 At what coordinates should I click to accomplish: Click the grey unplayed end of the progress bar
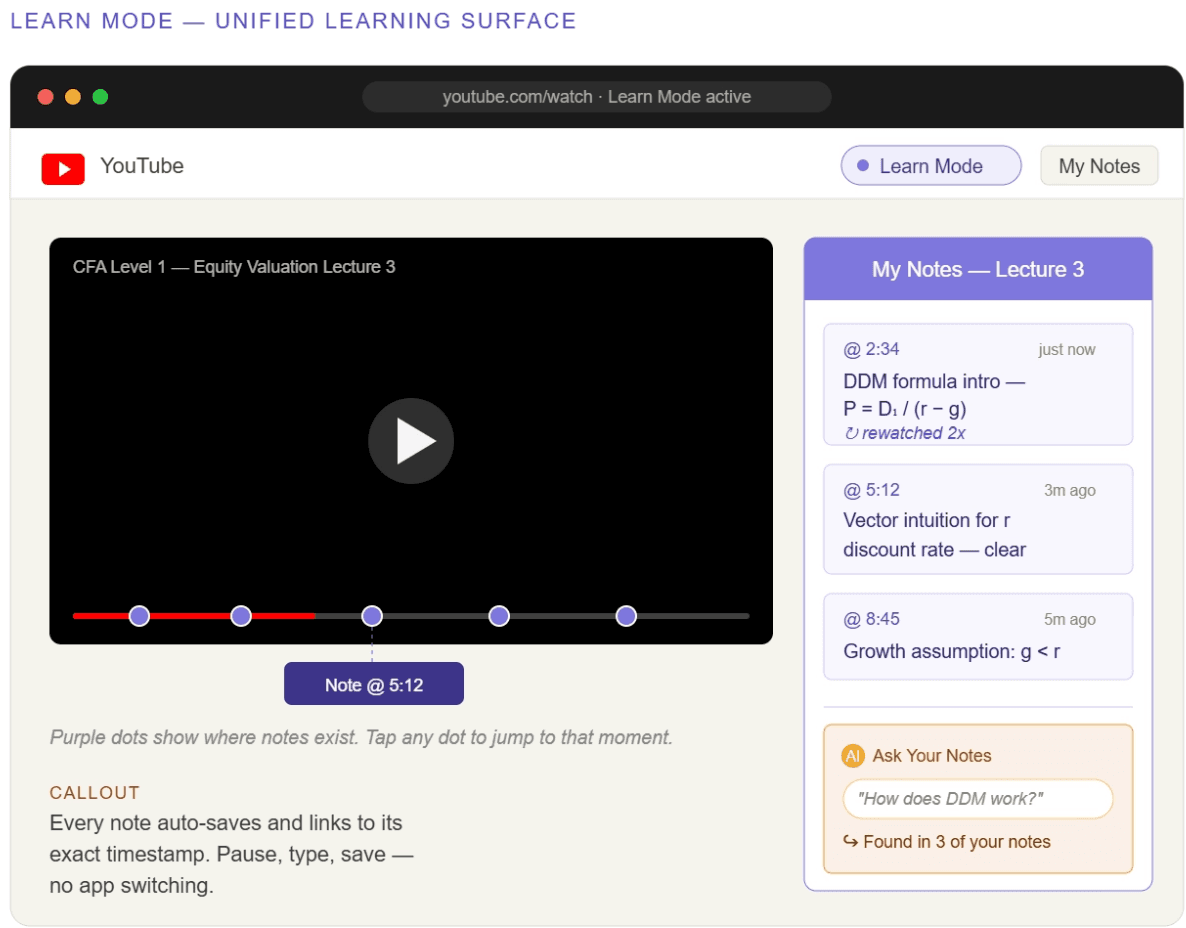tap(692, 616)
